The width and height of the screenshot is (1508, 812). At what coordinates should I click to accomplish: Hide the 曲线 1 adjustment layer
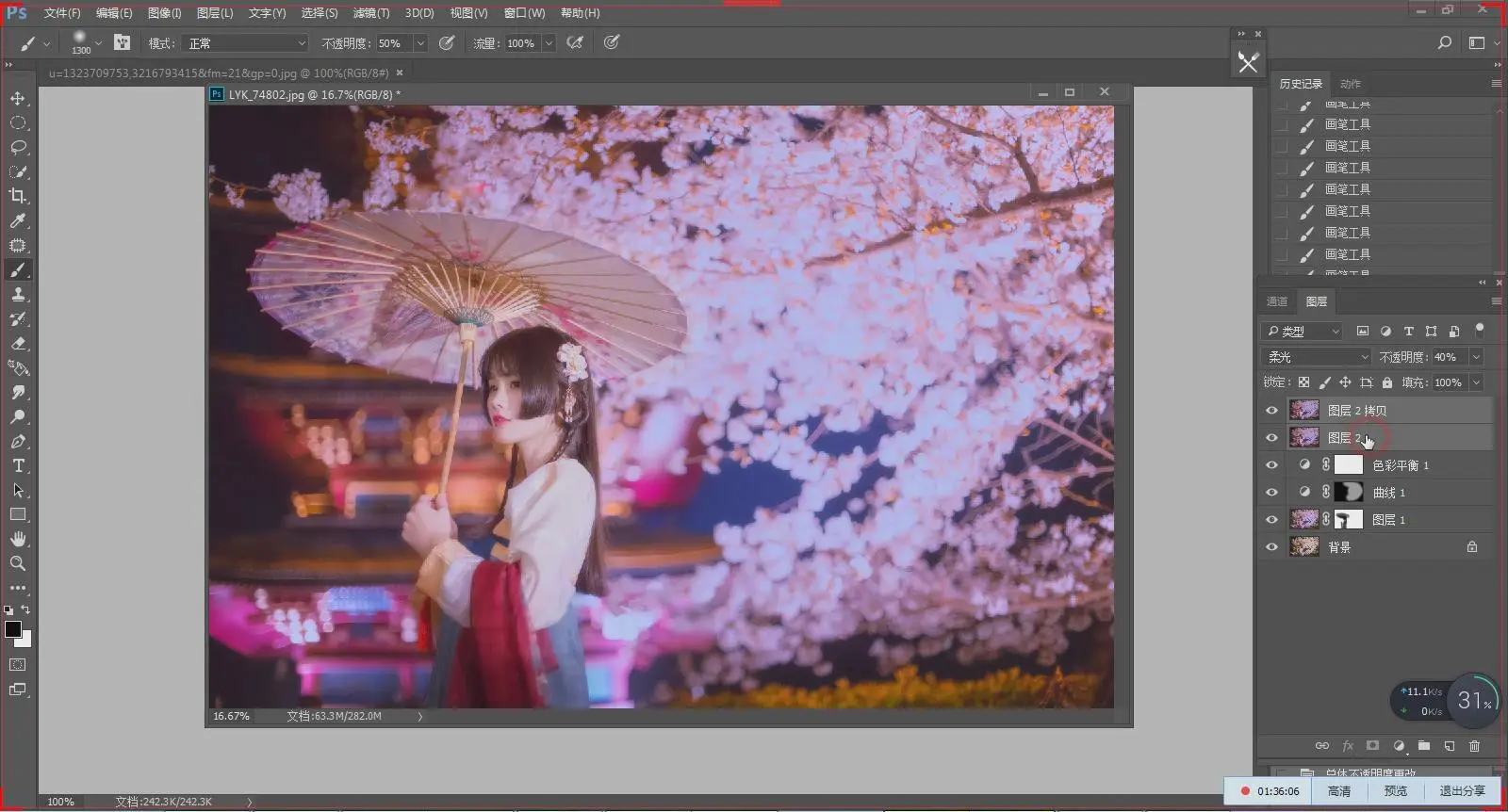1271,493
